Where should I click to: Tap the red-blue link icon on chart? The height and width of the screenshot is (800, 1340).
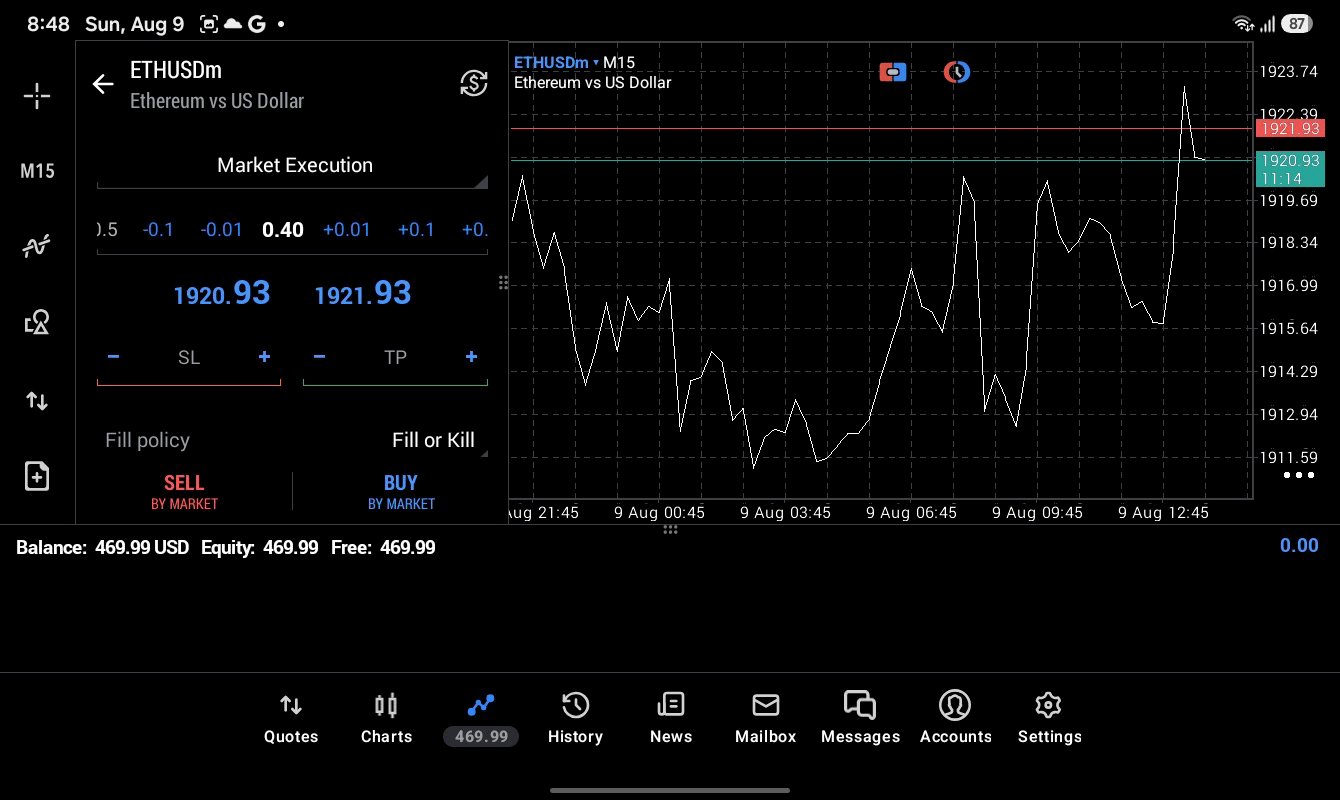(893, 72)
